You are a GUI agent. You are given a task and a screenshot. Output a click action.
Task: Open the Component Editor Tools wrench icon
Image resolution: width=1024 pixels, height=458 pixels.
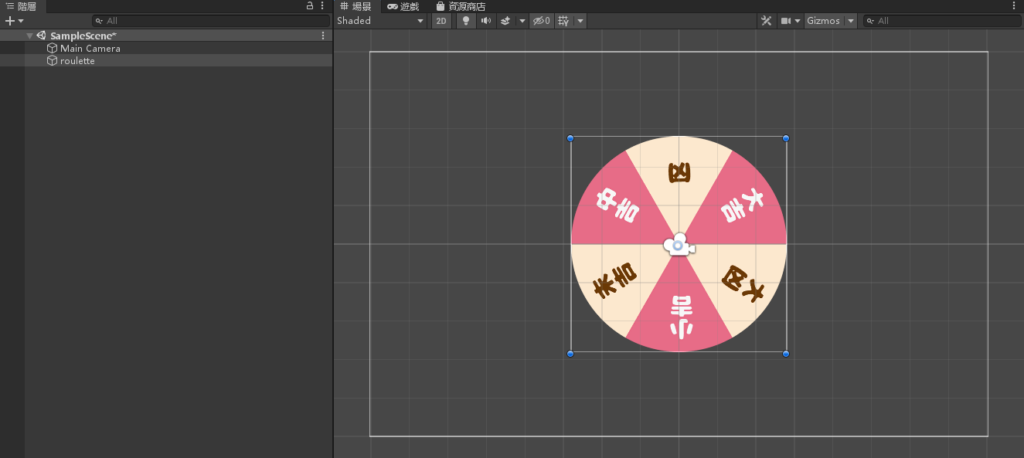[x=766, y=21]
